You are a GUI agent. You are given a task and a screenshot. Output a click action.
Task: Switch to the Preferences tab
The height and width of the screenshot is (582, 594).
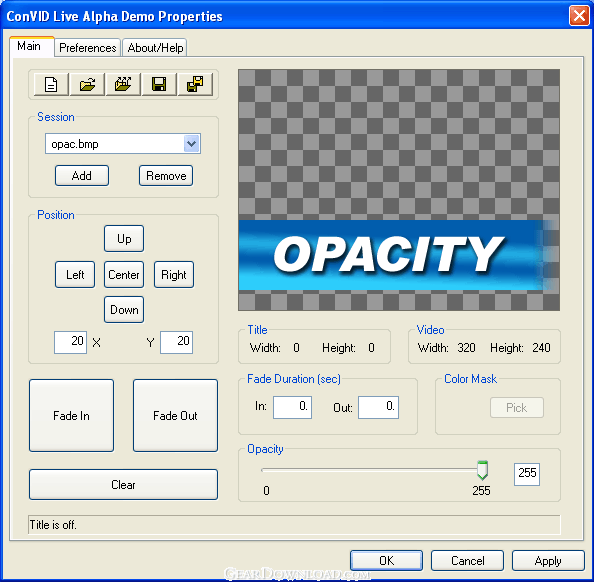pos(88,48)
